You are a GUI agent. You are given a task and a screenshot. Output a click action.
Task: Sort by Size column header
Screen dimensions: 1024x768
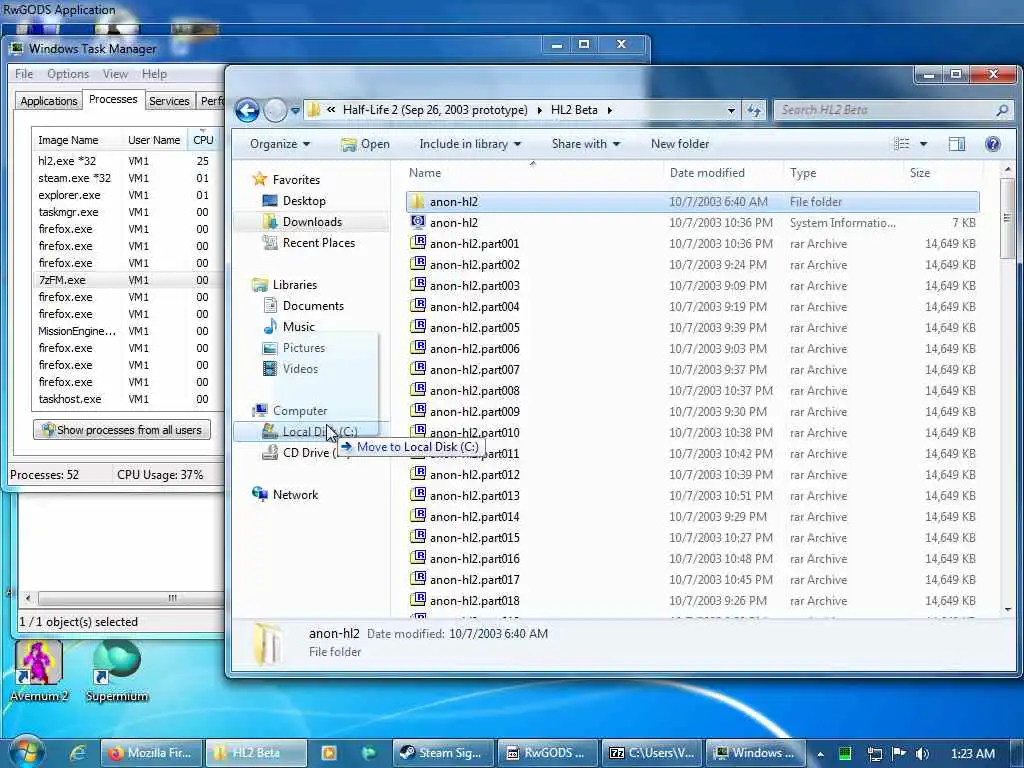point(920,172)
